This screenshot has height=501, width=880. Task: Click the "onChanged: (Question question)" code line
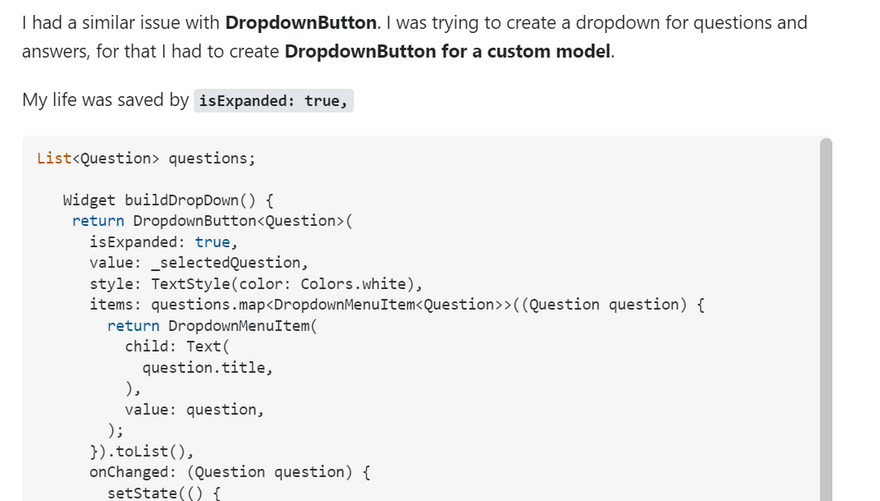click(x=229, y=472)
